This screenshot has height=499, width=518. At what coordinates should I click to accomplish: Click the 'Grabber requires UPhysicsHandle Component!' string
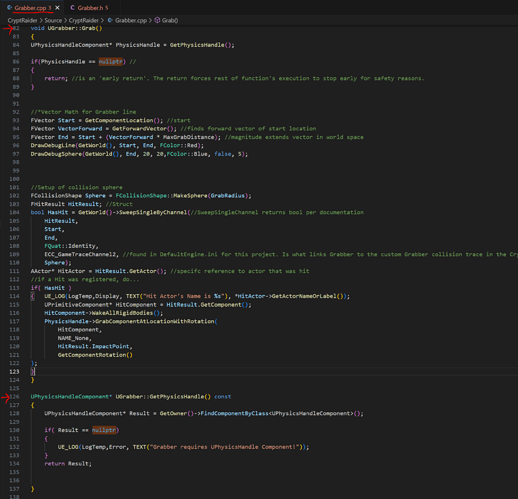(224, 447)
